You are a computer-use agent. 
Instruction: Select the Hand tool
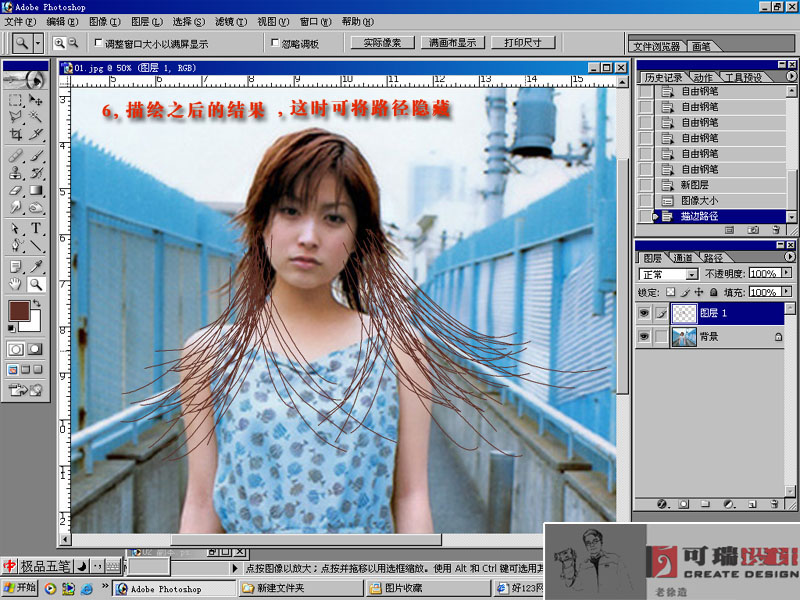click(16, 284)
